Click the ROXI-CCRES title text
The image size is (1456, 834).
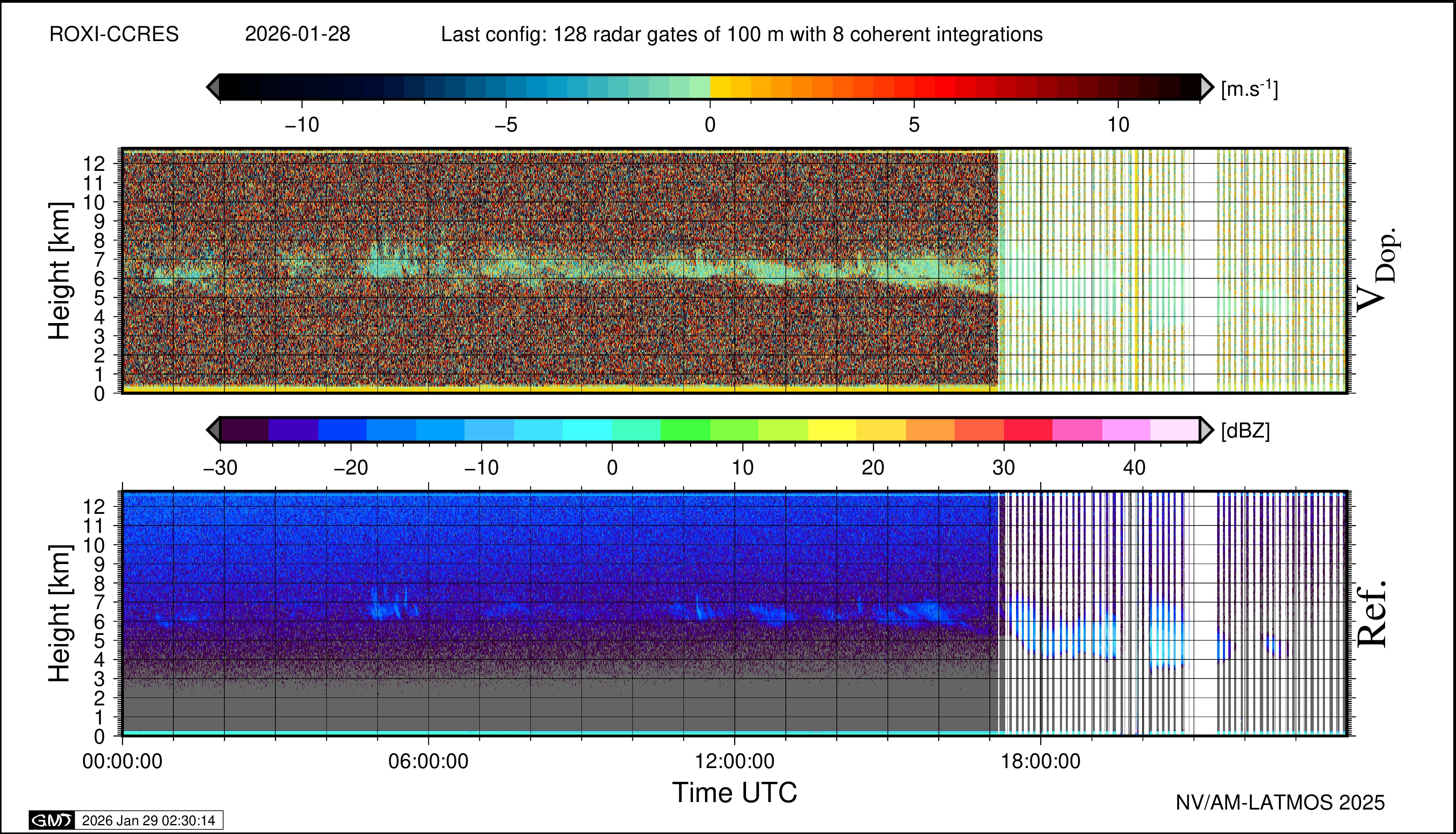[x=114, y=34]
